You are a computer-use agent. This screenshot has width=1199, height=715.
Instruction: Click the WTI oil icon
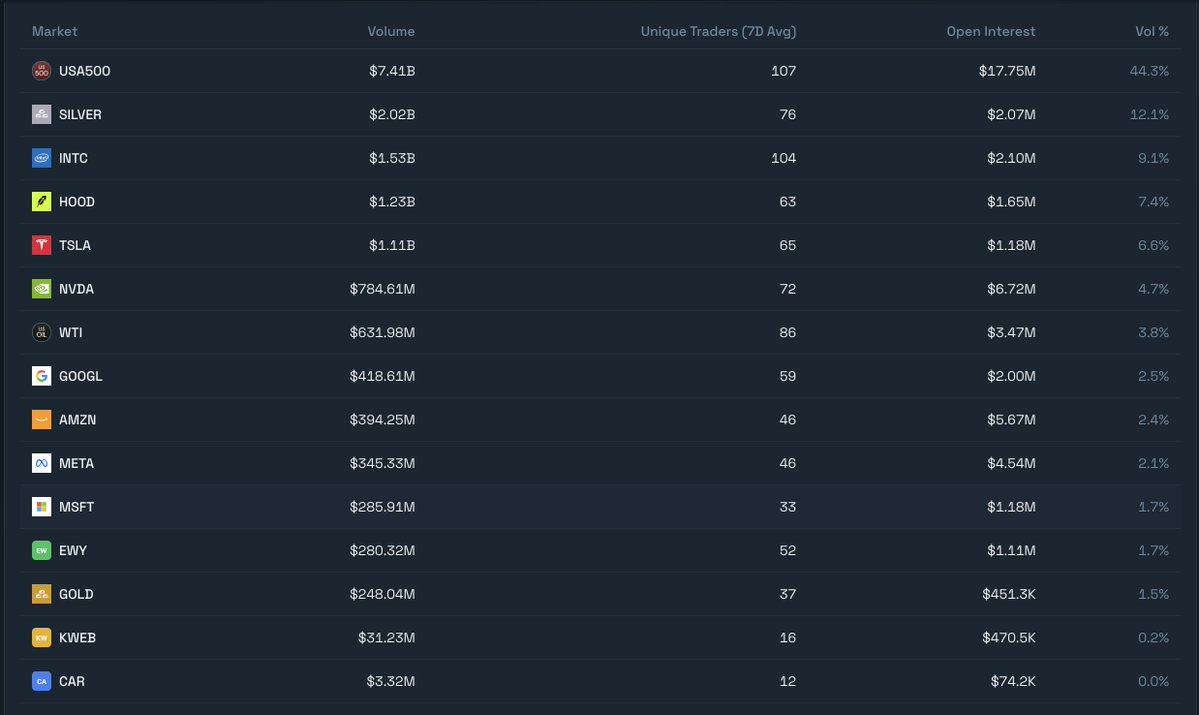(41, 332)
